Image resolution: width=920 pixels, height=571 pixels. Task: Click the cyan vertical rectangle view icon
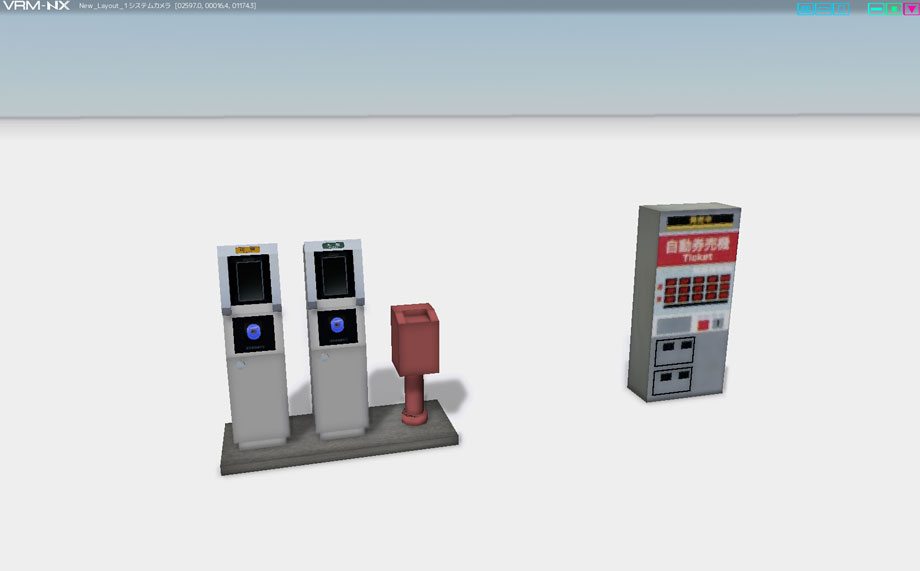click(x=841, y=9)
